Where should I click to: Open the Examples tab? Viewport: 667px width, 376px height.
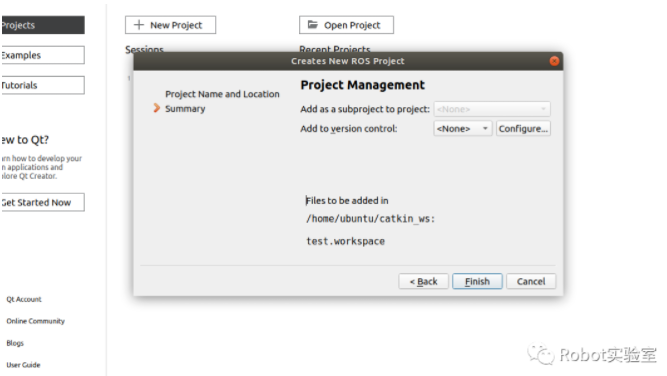tap(43, 55)
